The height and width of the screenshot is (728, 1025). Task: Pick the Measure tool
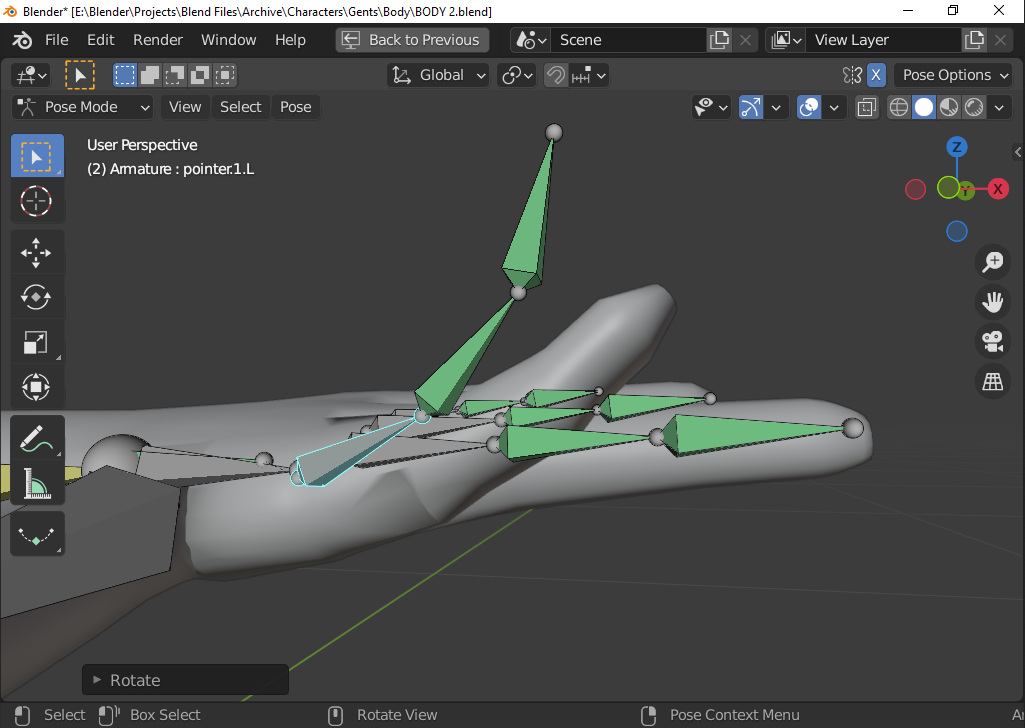(36, 484)
